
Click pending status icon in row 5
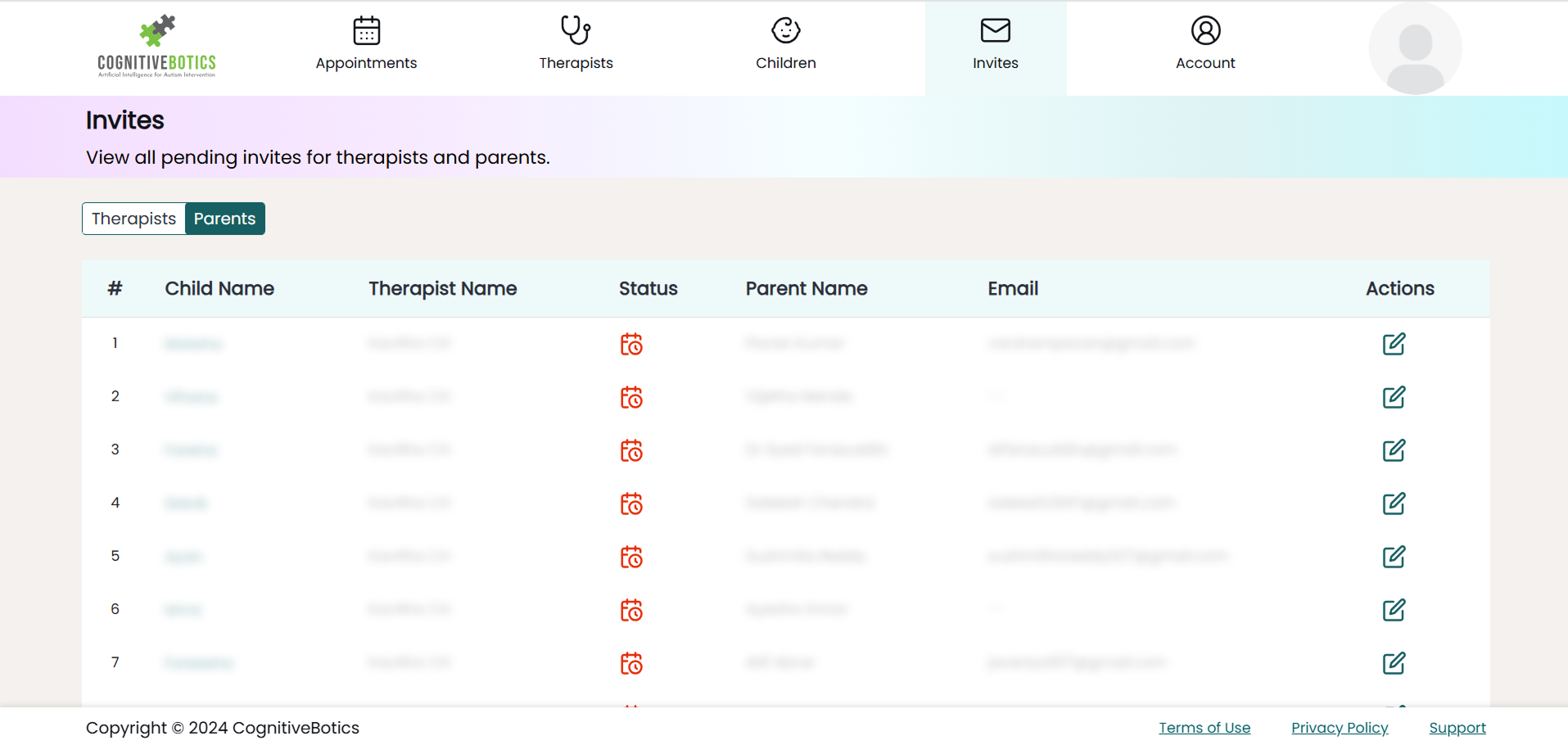631,557
